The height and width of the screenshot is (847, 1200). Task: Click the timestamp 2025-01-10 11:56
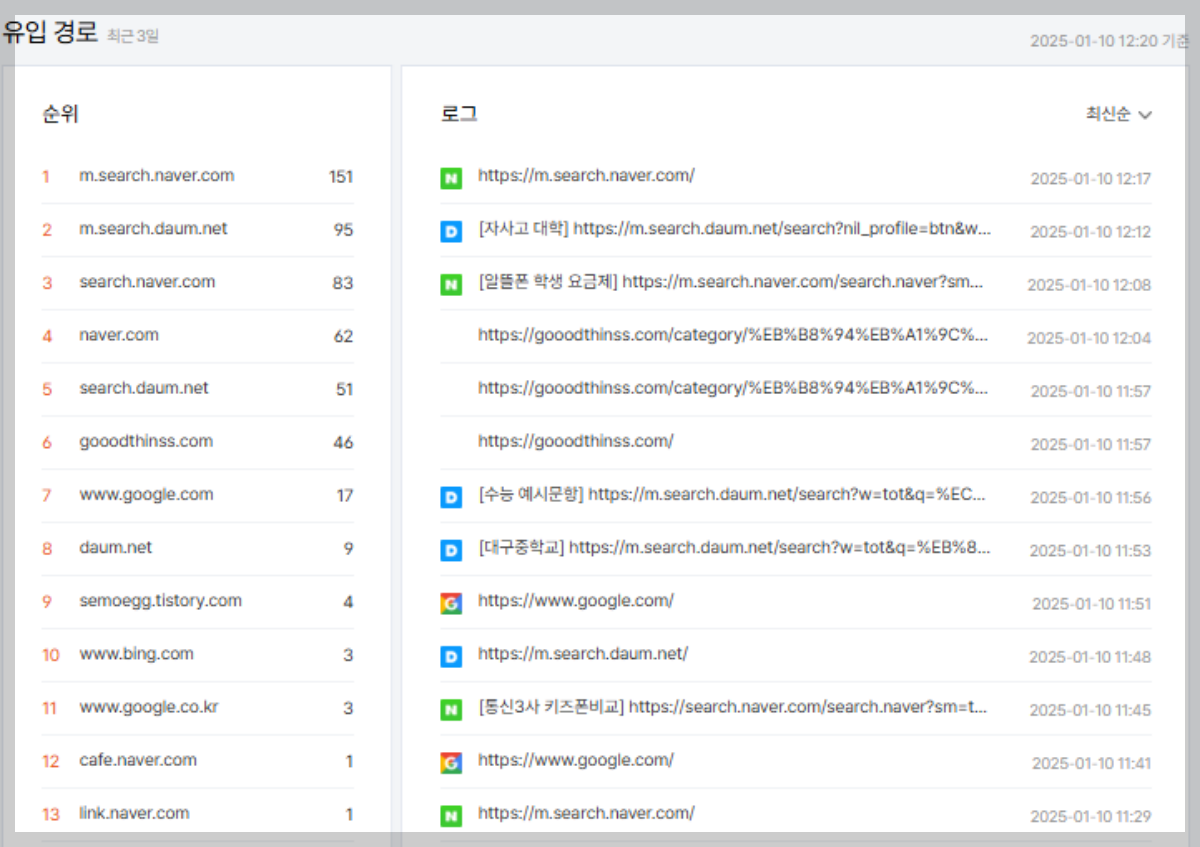(1091, 497)
